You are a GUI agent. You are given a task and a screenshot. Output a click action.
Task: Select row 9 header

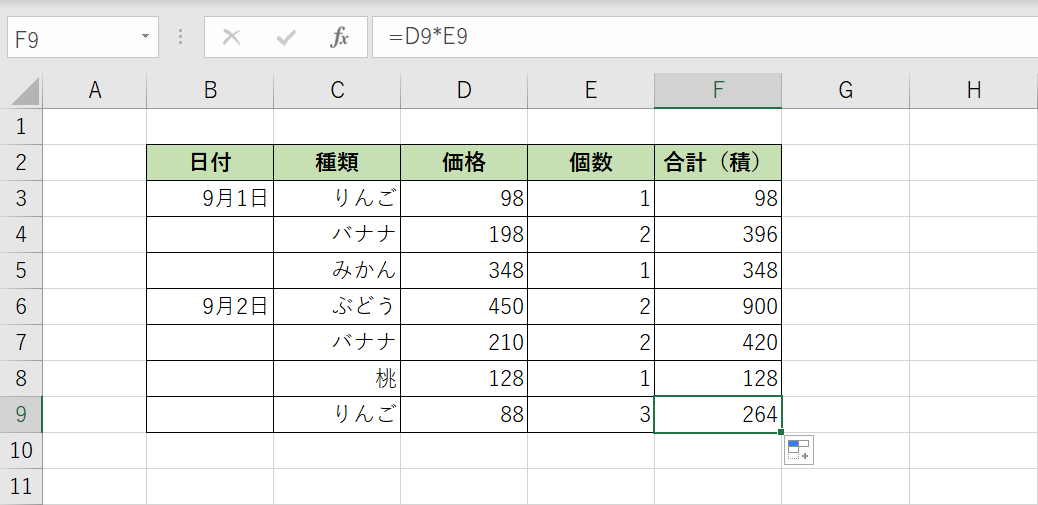[x=21, y=414]
